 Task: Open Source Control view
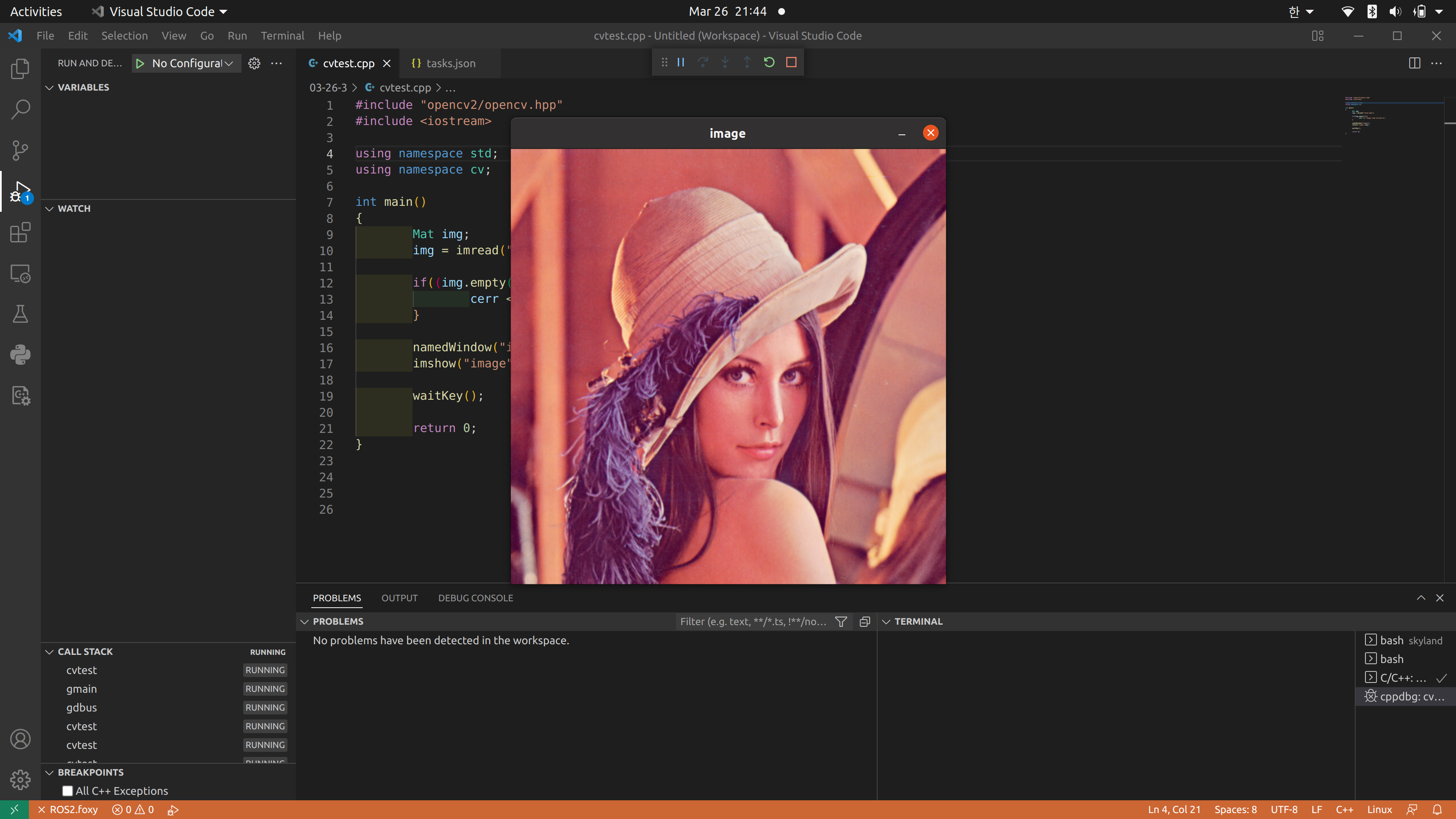point(20,151)
